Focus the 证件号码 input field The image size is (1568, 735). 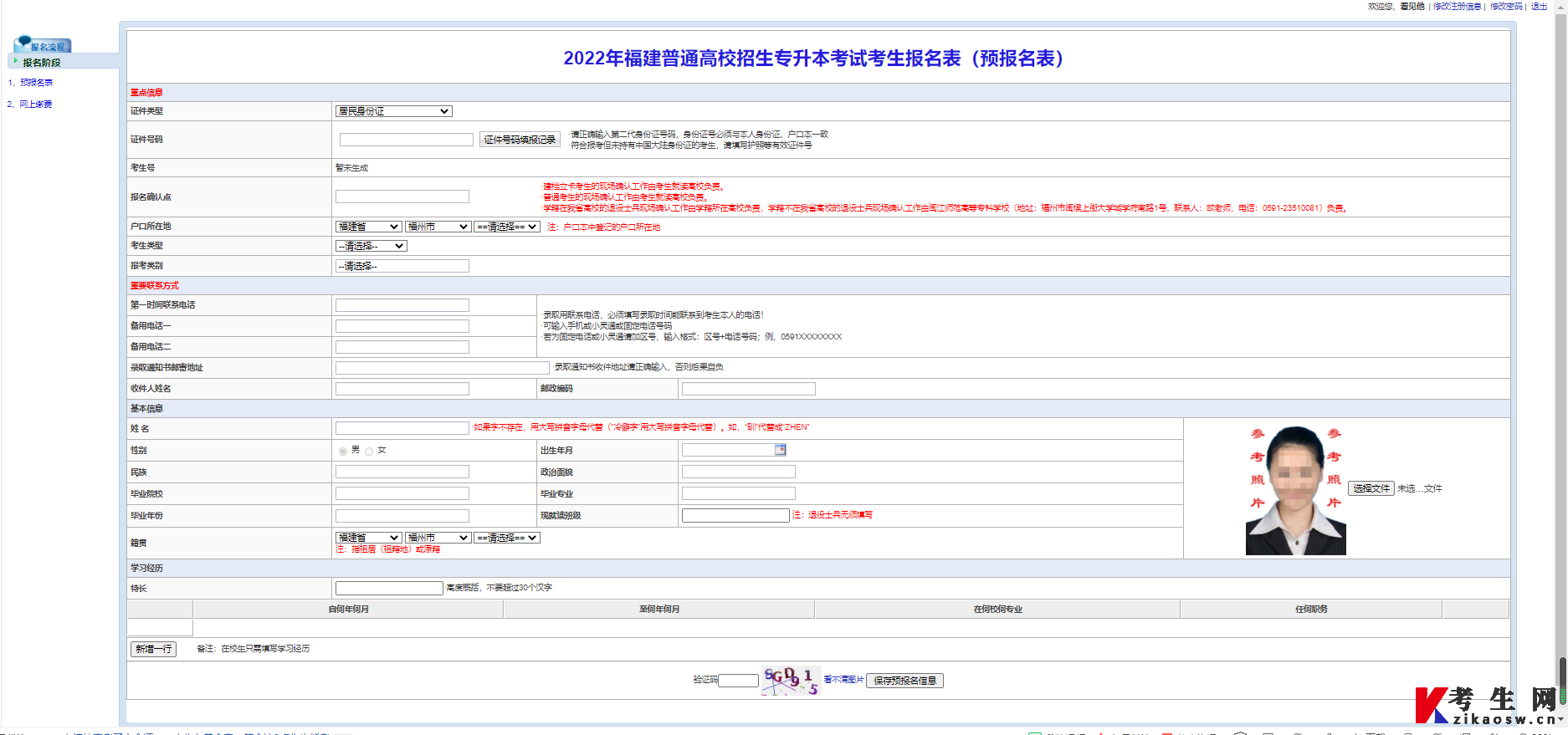coord(407,140)
